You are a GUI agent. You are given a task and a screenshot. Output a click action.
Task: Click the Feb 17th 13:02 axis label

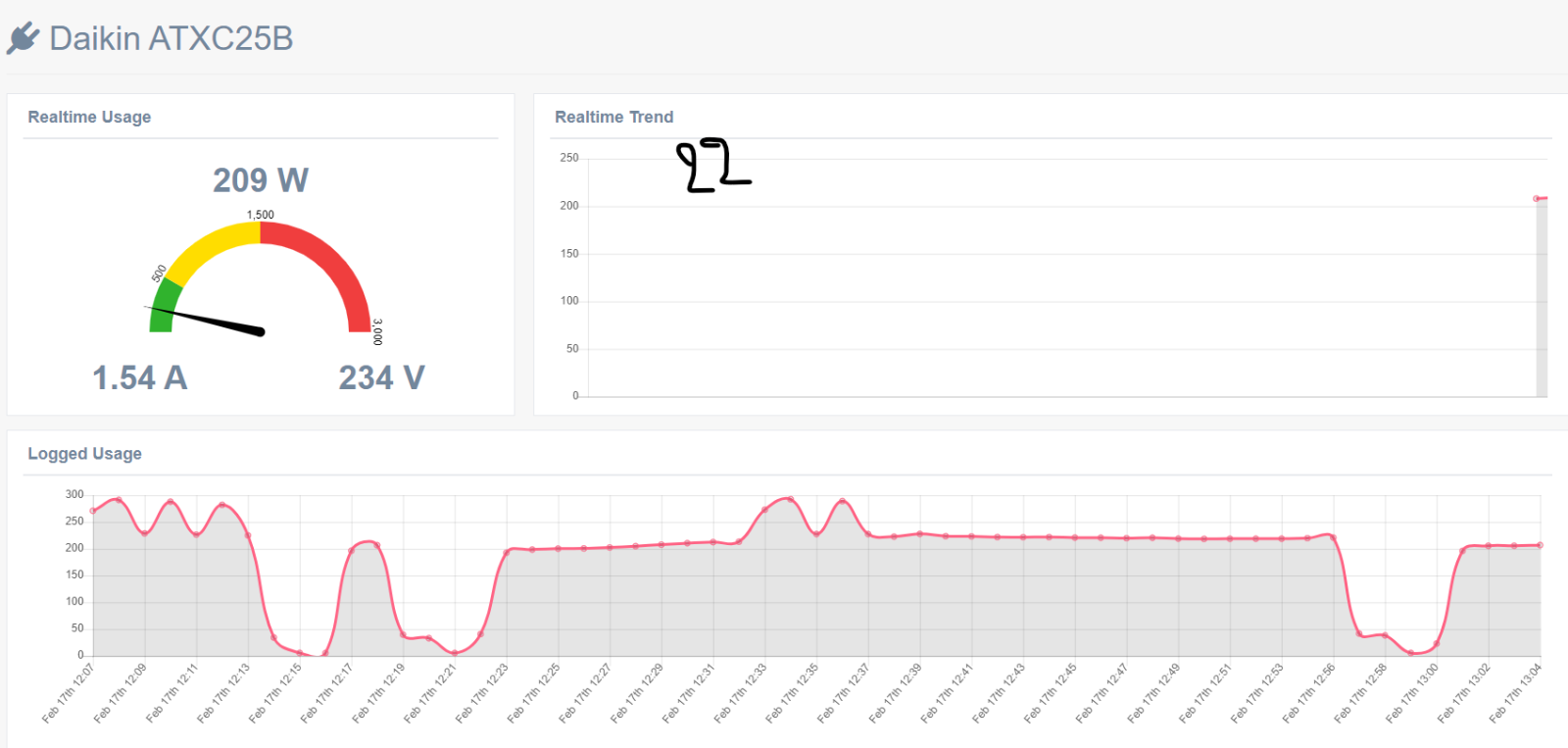click(x=1464, y=694)
